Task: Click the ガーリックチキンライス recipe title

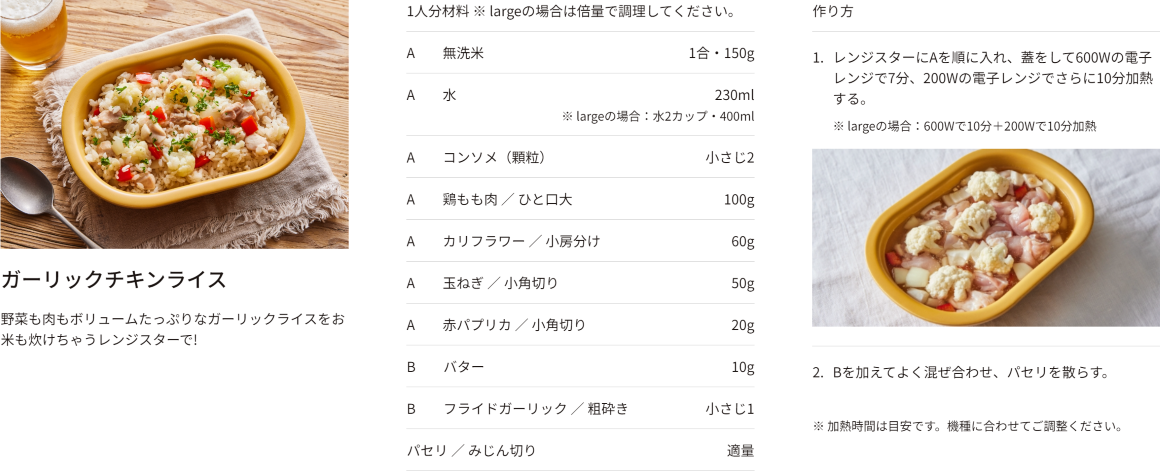Action: [x=113, y=279]
